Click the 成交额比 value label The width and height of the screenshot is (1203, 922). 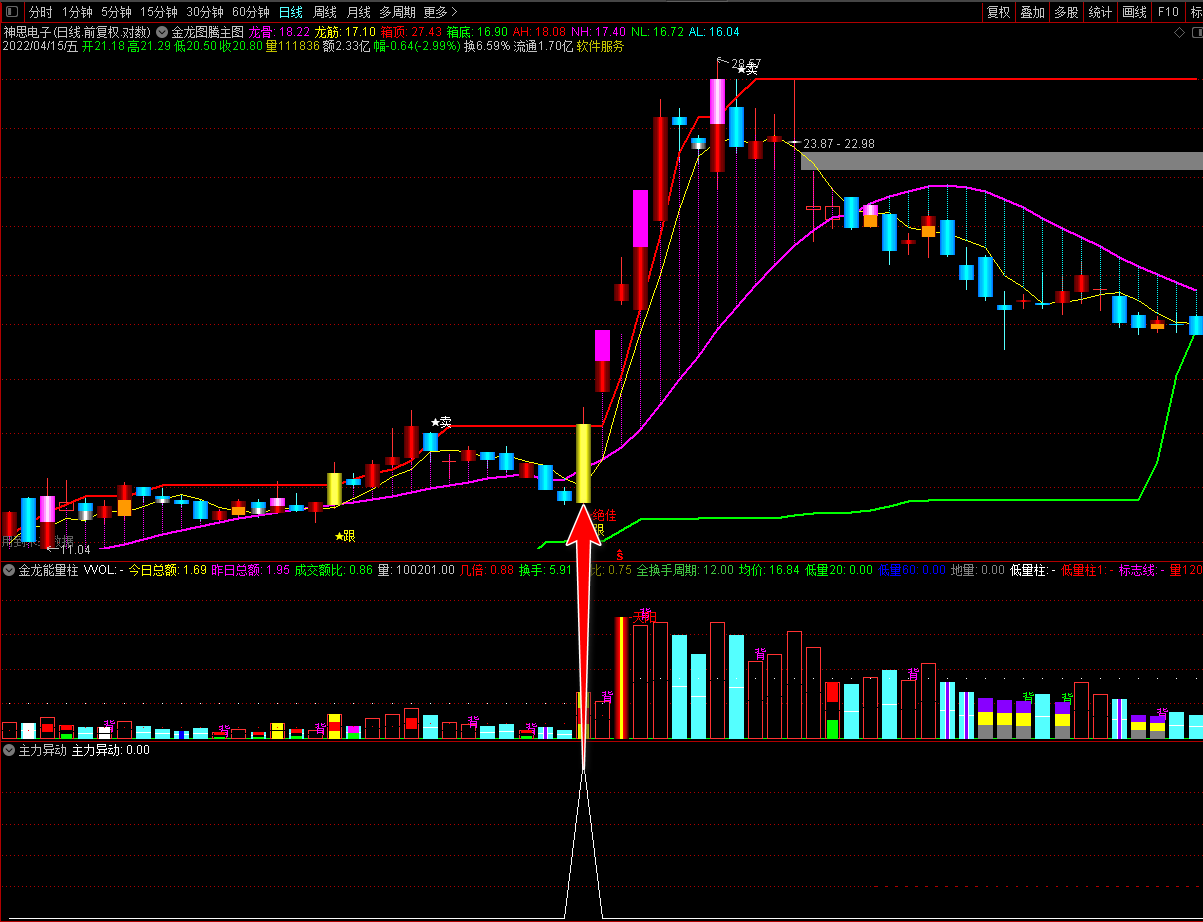click(333, 570)
